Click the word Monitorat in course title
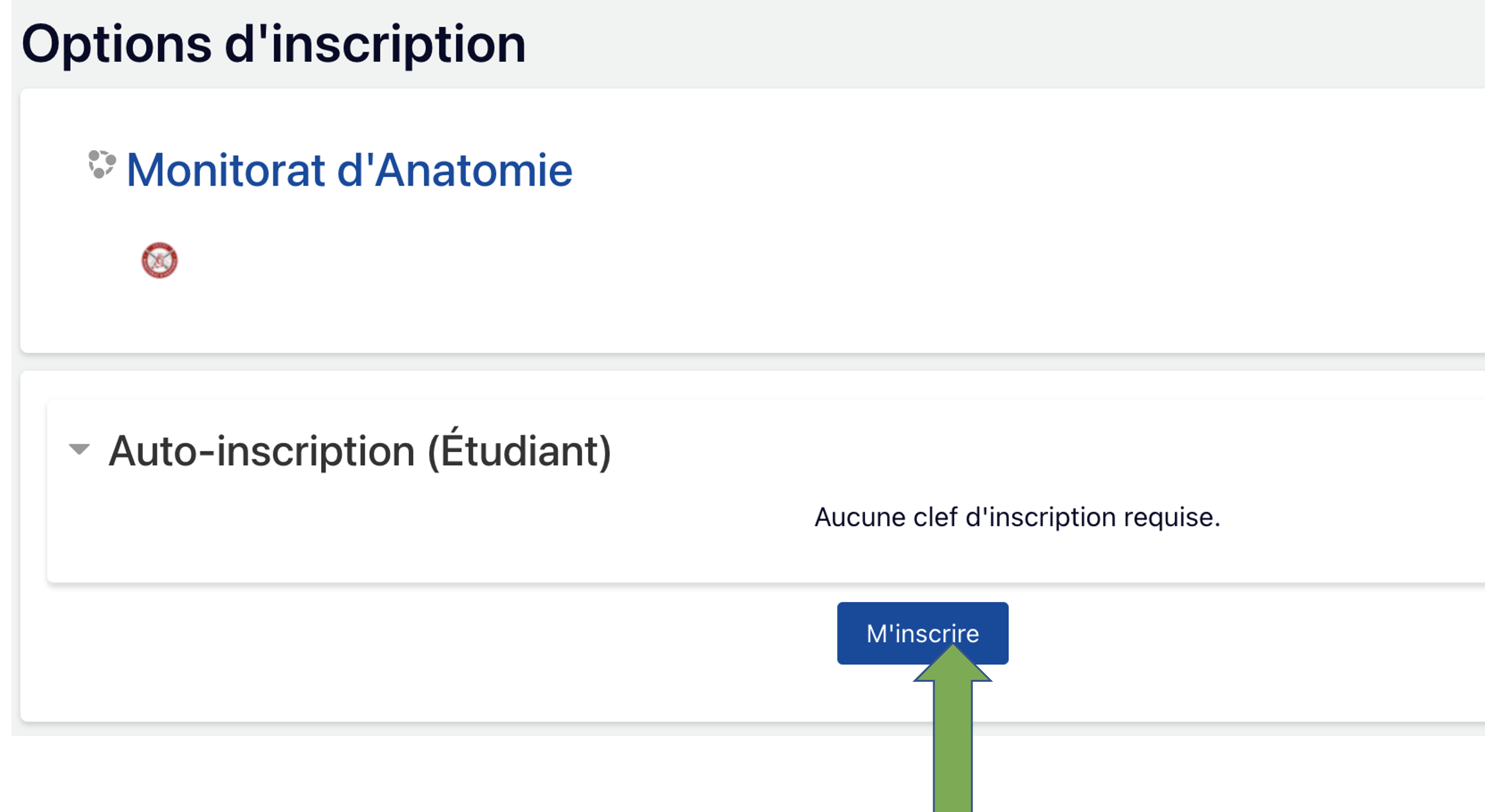 225,170
